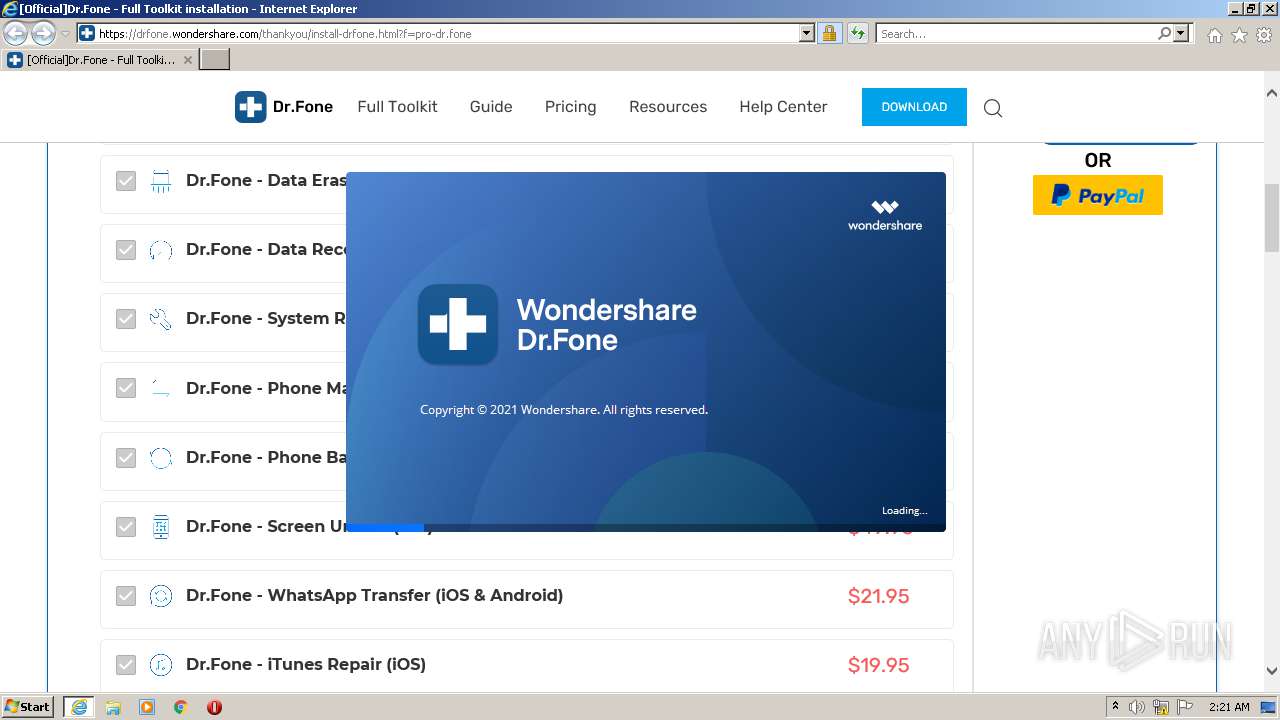The image size is (1280, 720).
Task: Show hidden tray icons arrow
Action: click(1115, 707)
